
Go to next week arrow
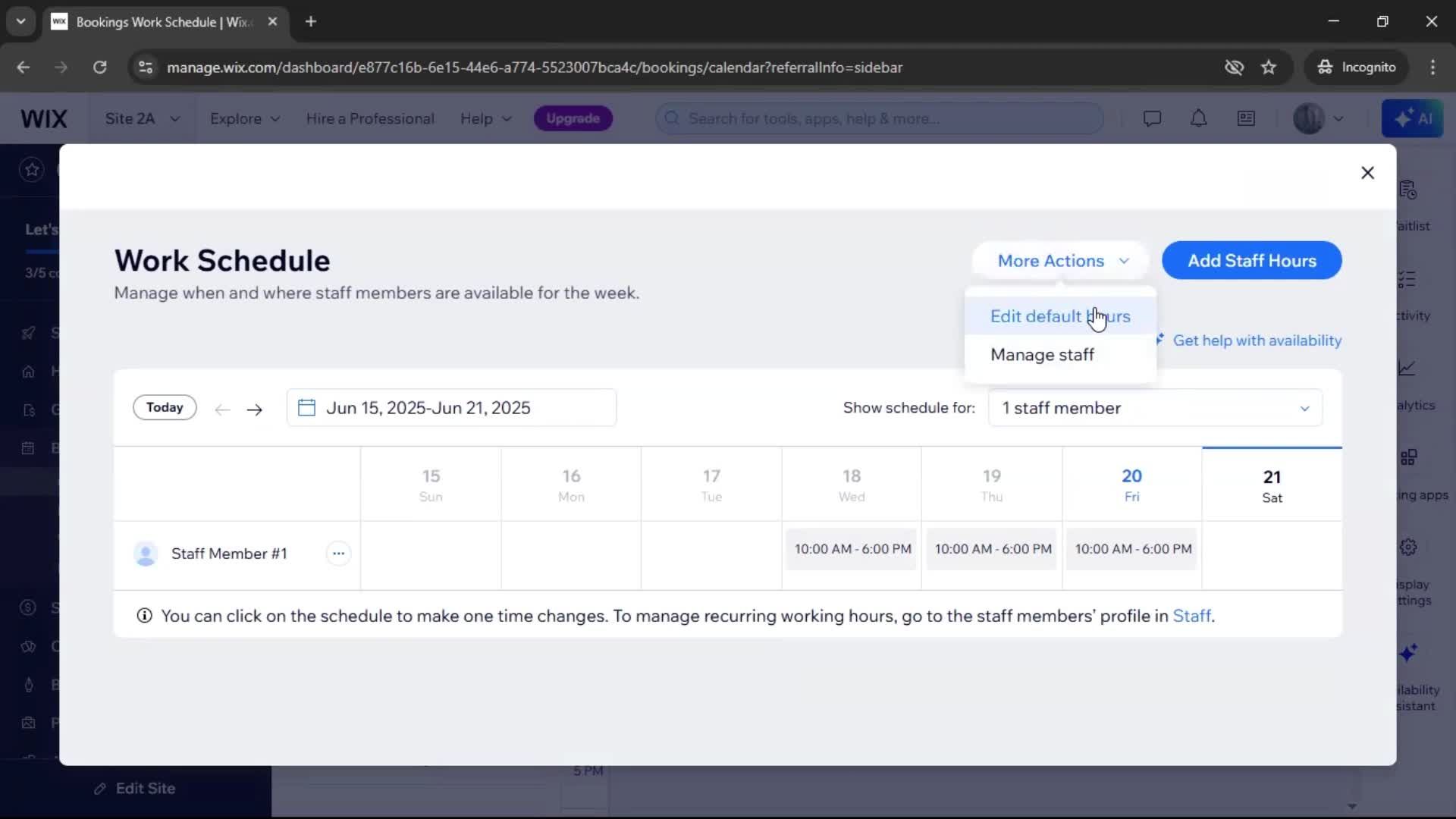coord(255,409)
